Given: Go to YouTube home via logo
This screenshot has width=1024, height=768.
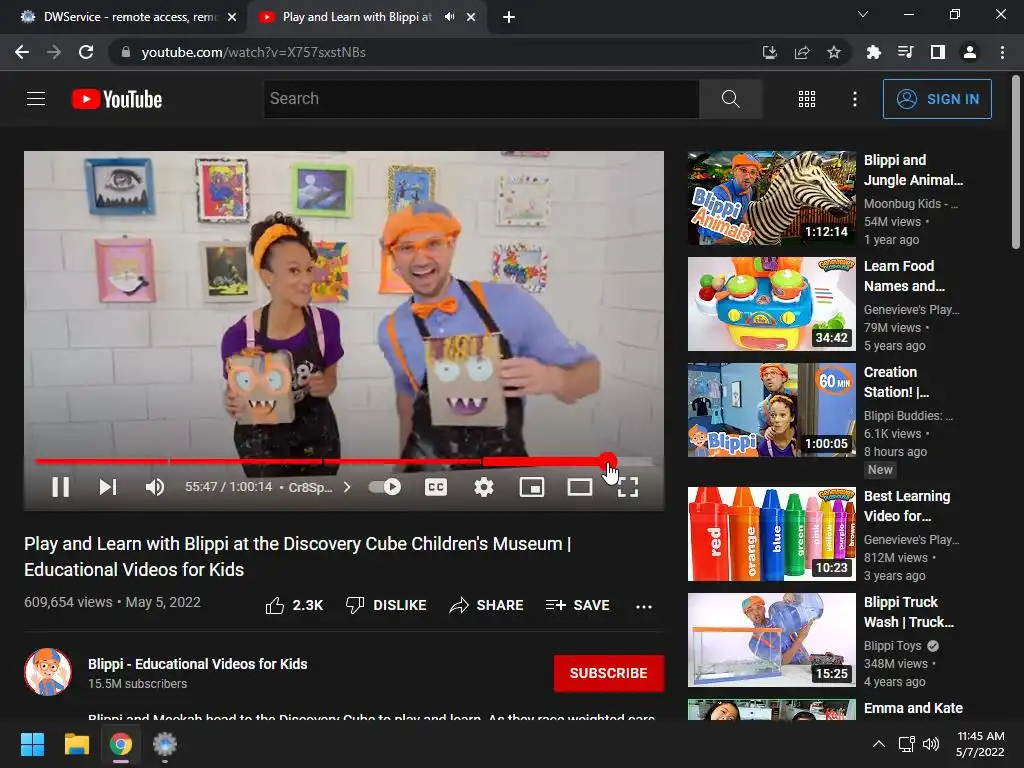Looking at the screenshot, I should click(x=117, y=99).
